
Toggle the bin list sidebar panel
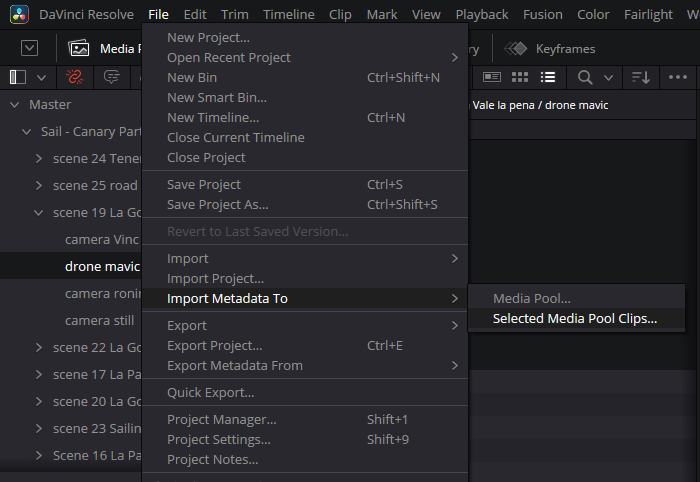tap(17, 77)
